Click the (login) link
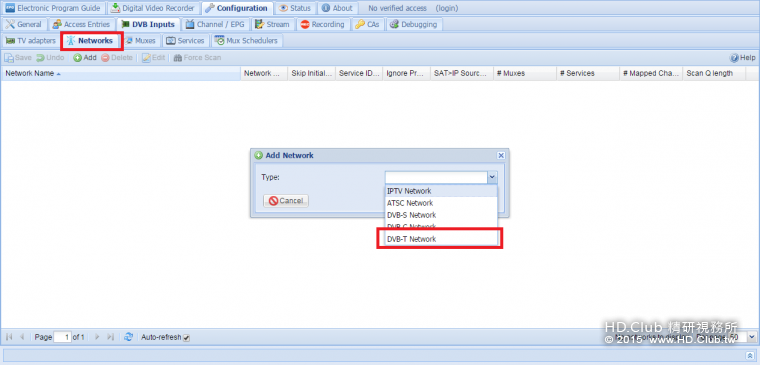This screenshot has width=760, height=365. (x=446, y=8)
